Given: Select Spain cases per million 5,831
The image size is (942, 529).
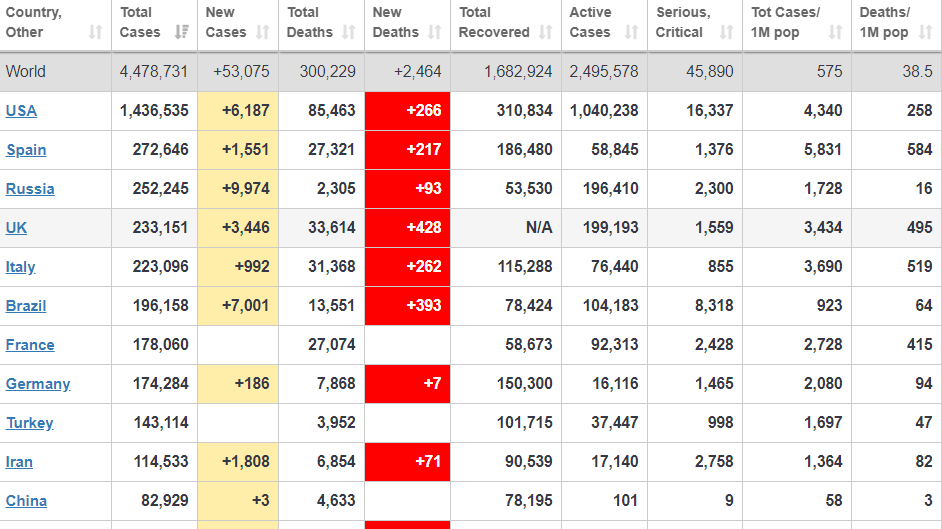Looking at the screenshot, I should tap(823, 150).
